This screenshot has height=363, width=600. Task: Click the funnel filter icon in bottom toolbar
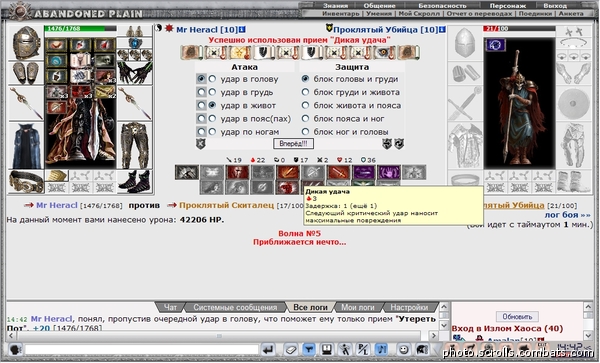308,349
